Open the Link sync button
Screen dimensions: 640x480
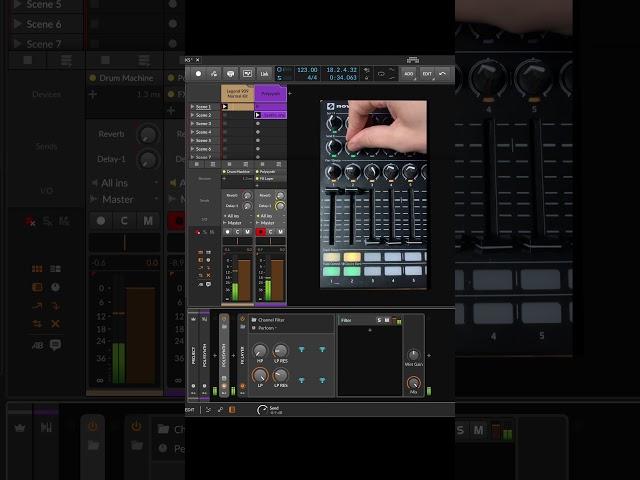[x=265, y=73]
